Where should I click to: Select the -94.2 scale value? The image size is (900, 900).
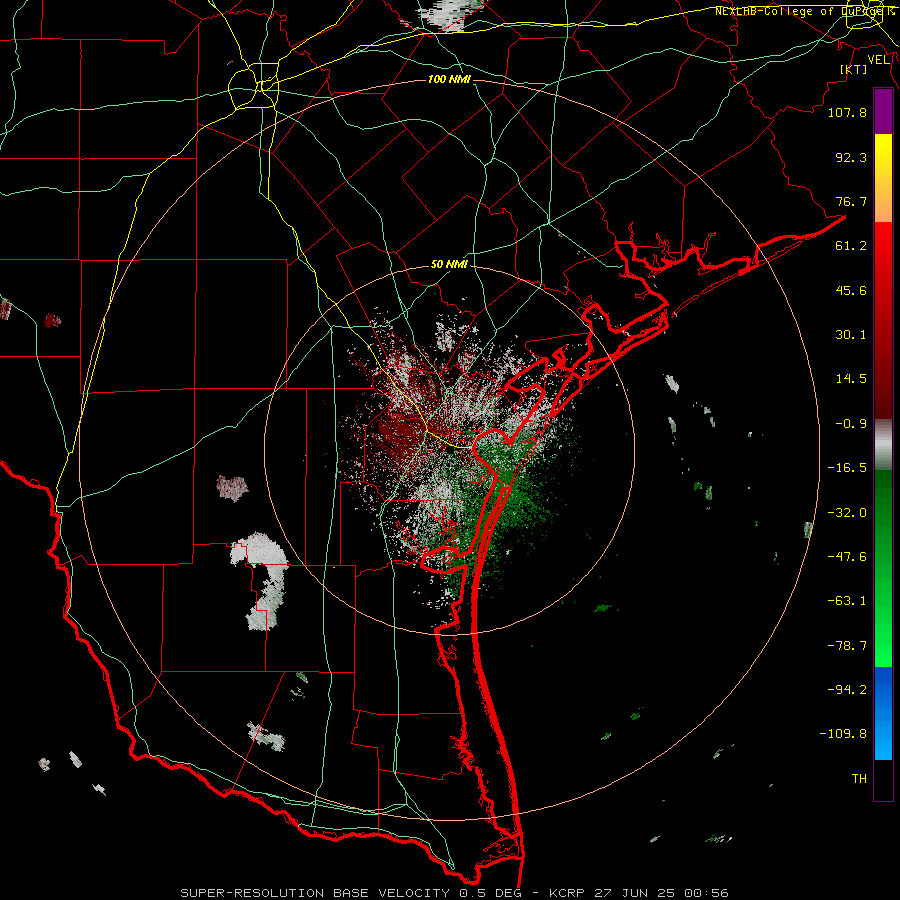[847, 689]
